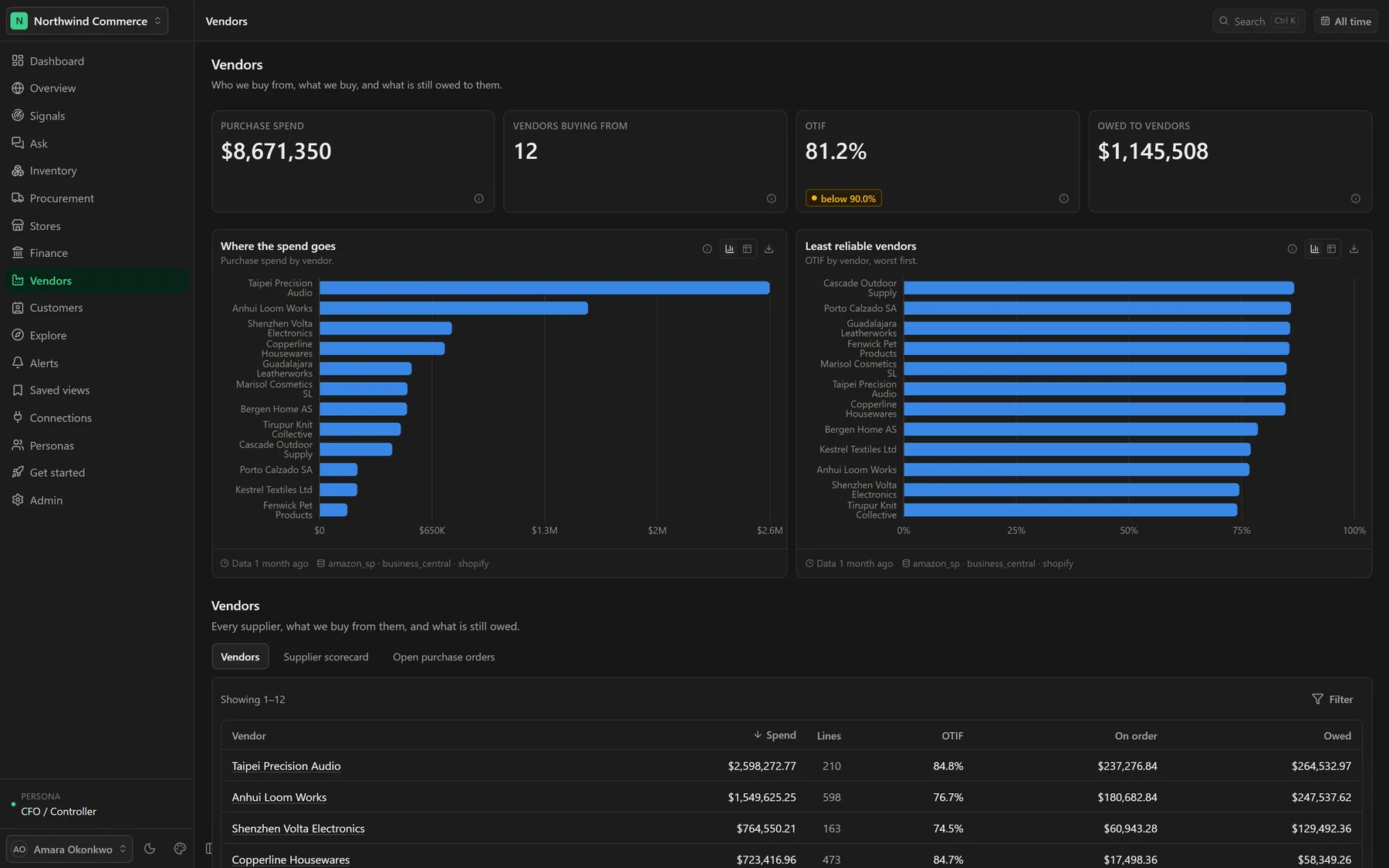Toggle dark mode moon icon

pos(150,849)
